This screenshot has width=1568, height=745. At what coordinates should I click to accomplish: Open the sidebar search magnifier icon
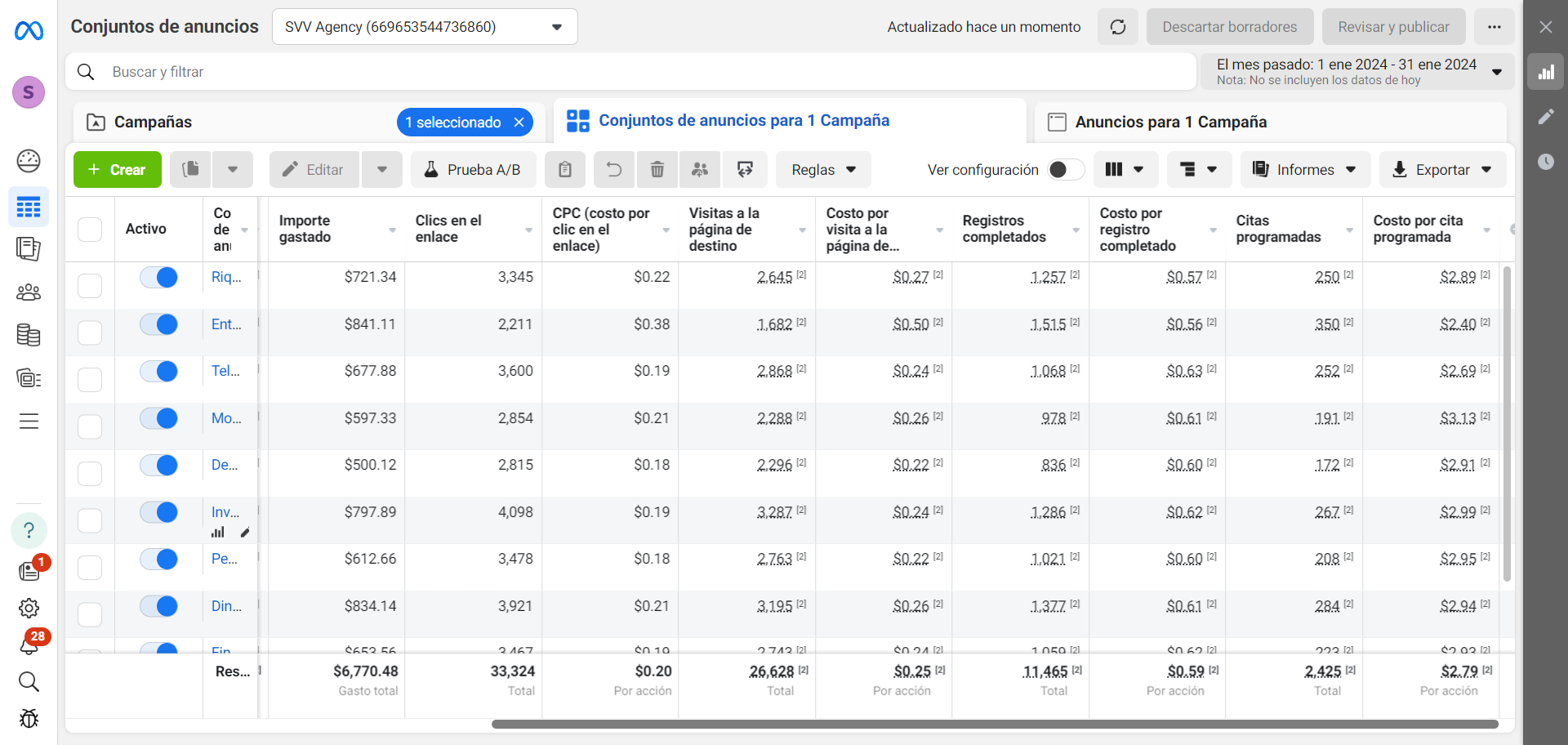(29, 682)
